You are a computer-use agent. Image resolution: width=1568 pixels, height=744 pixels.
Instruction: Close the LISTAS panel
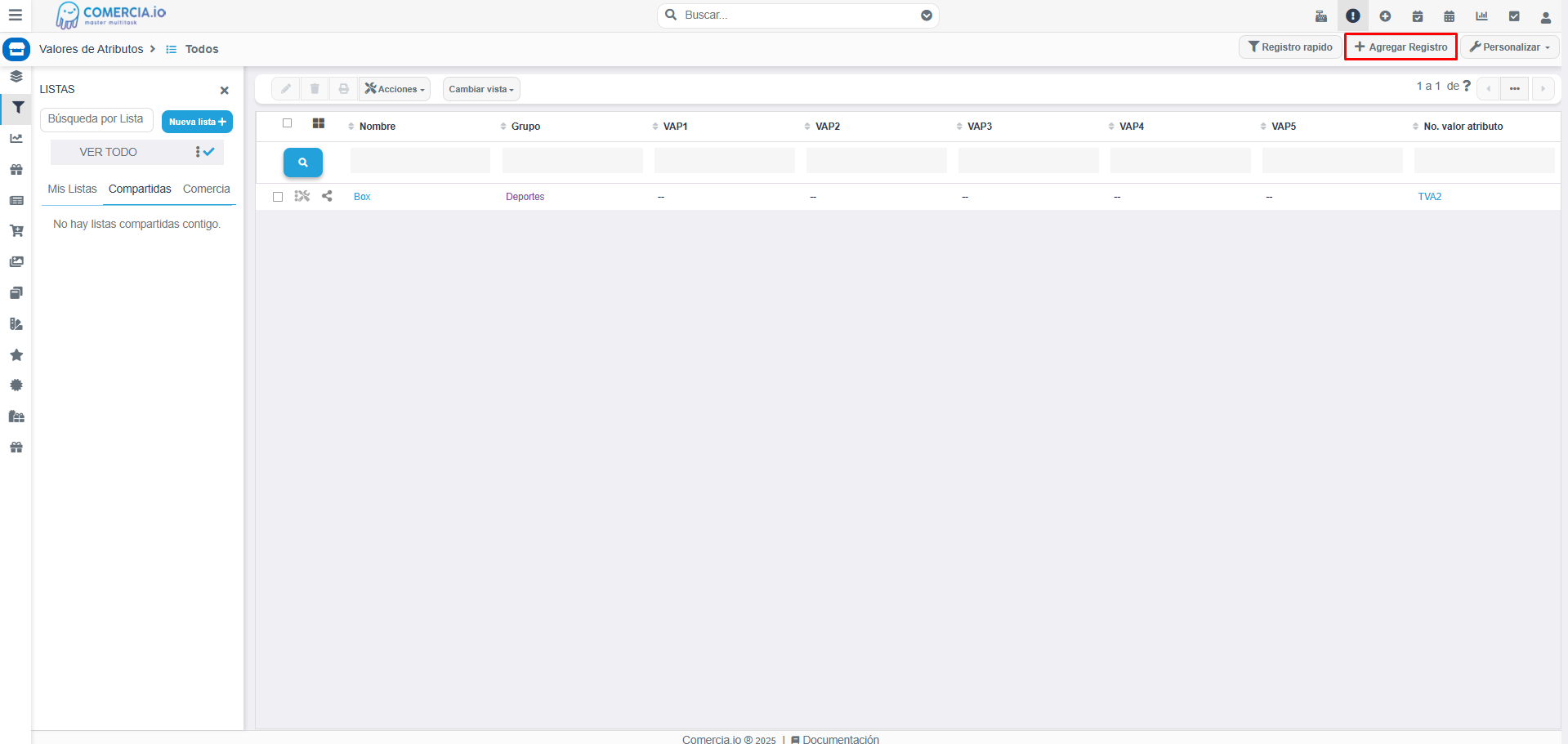tap(225, 91)
